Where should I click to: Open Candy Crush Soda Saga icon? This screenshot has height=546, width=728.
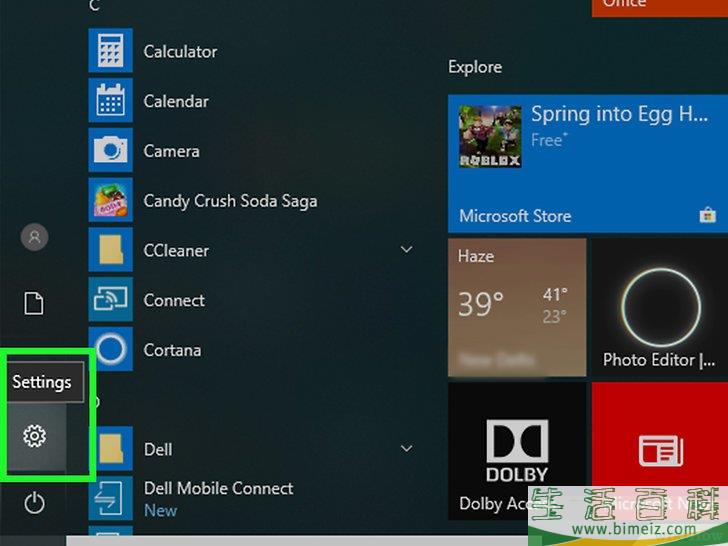(110, 200)
